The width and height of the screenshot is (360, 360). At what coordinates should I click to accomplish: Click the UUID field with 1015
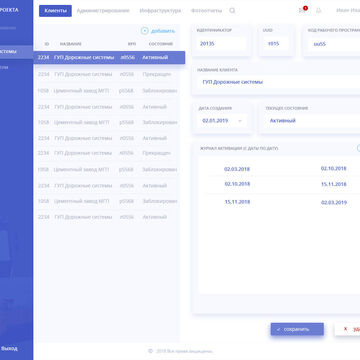tap(276, 44)
